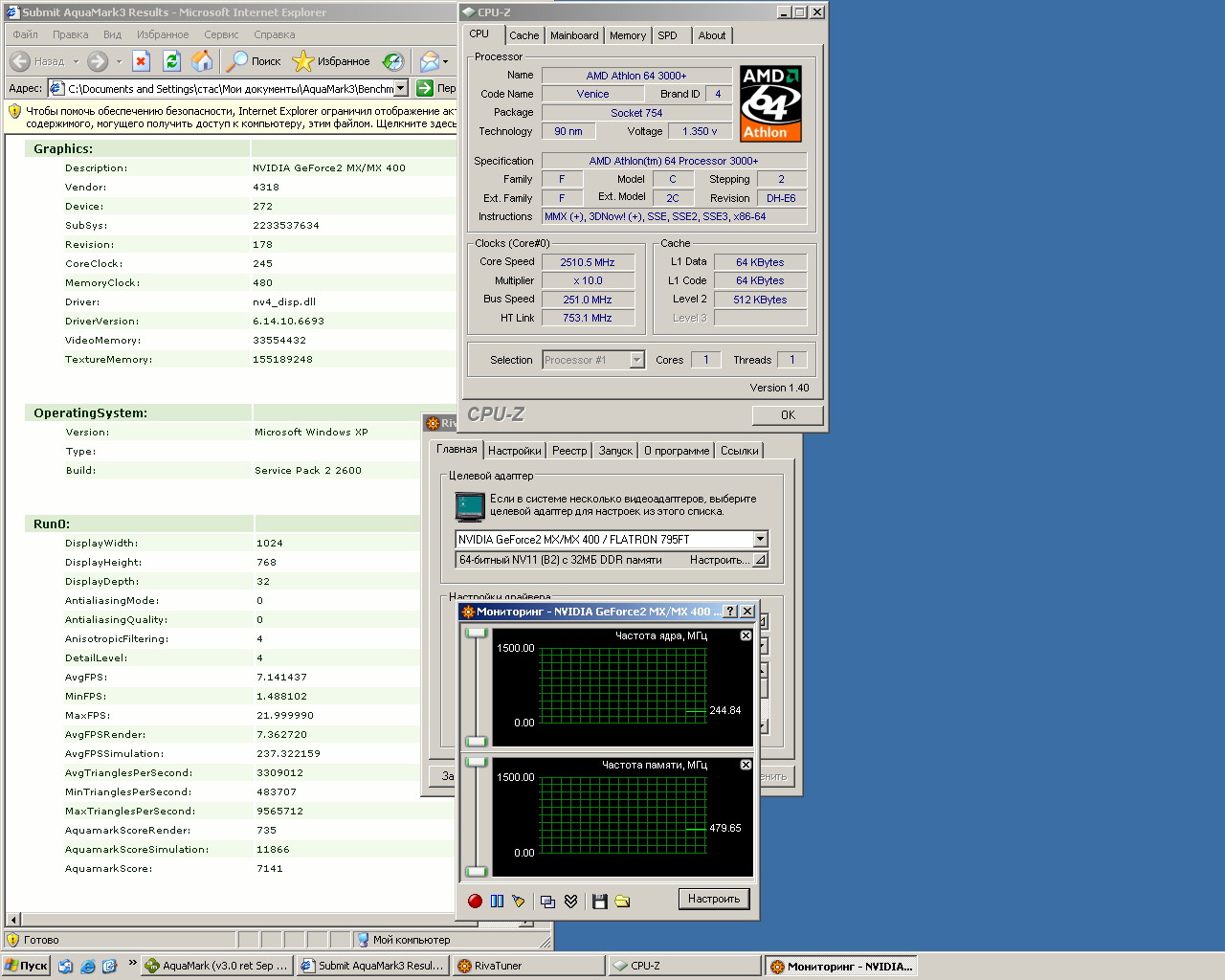Expand the quick launch chevron on taskbar
Image resolution: width=1225 pixels, height=980 pixels.
point(132,964)
